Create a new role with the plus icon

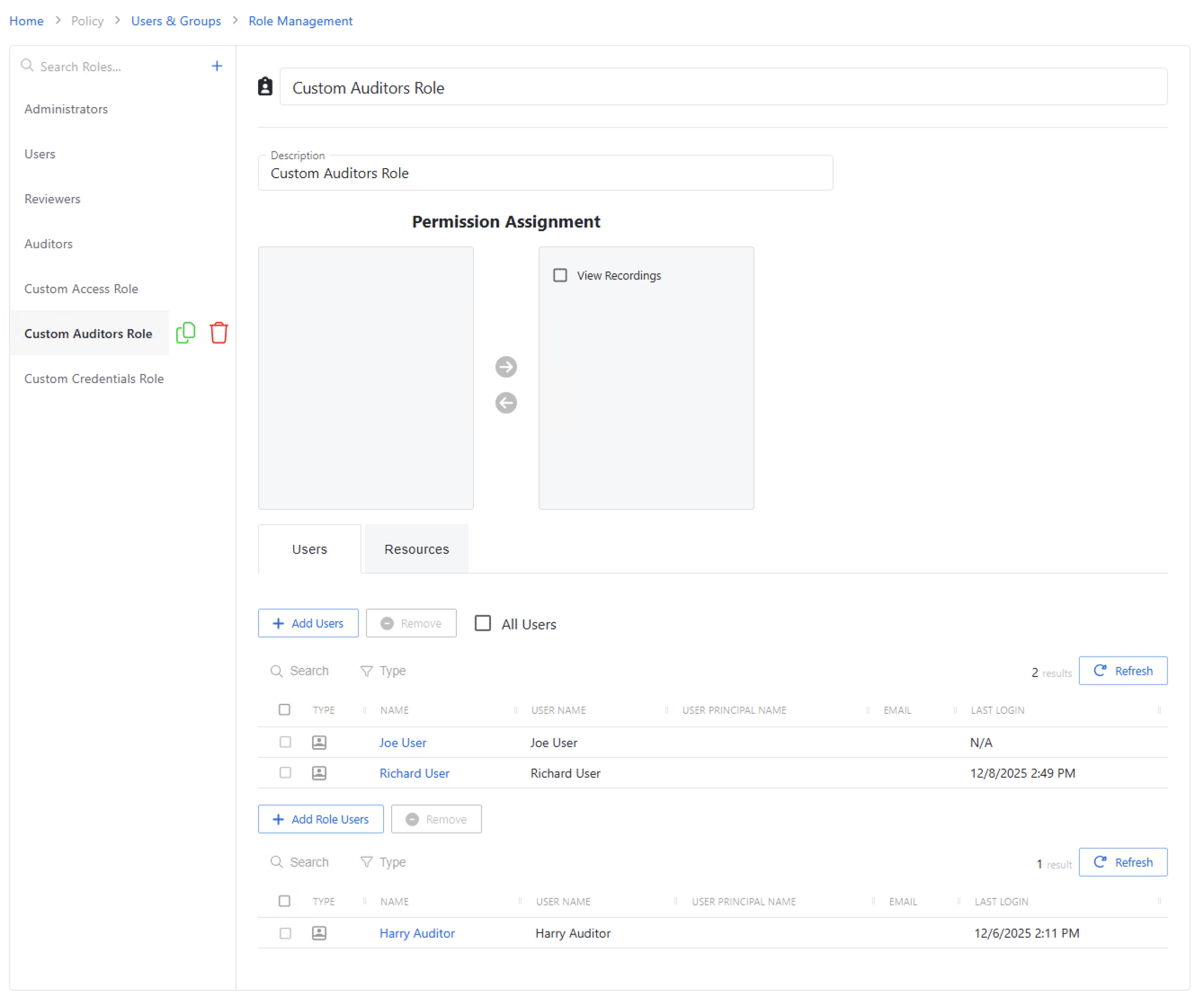pyautogui.click(x=217, y=66)
